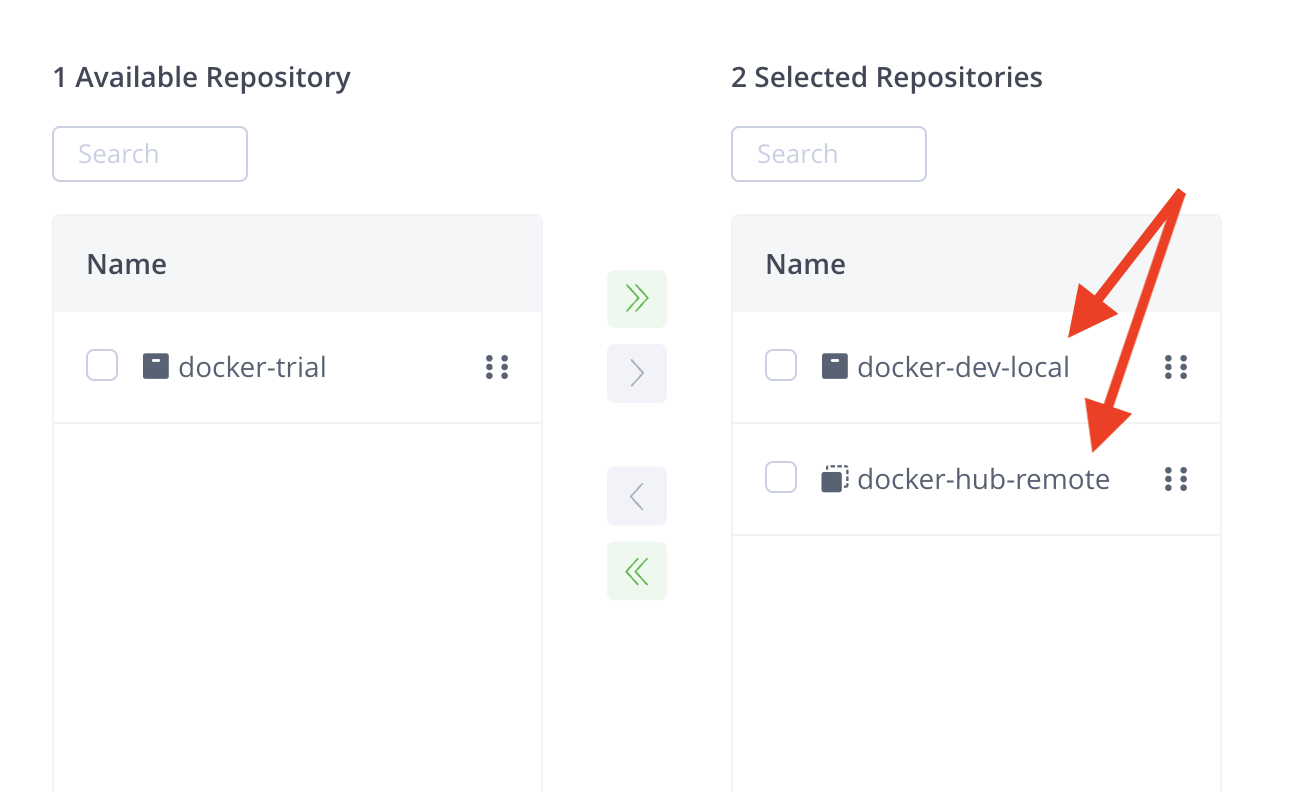
Task: Open the six-dot actions menu for docker-hub-remote
Action: (x=1176, y=479)
